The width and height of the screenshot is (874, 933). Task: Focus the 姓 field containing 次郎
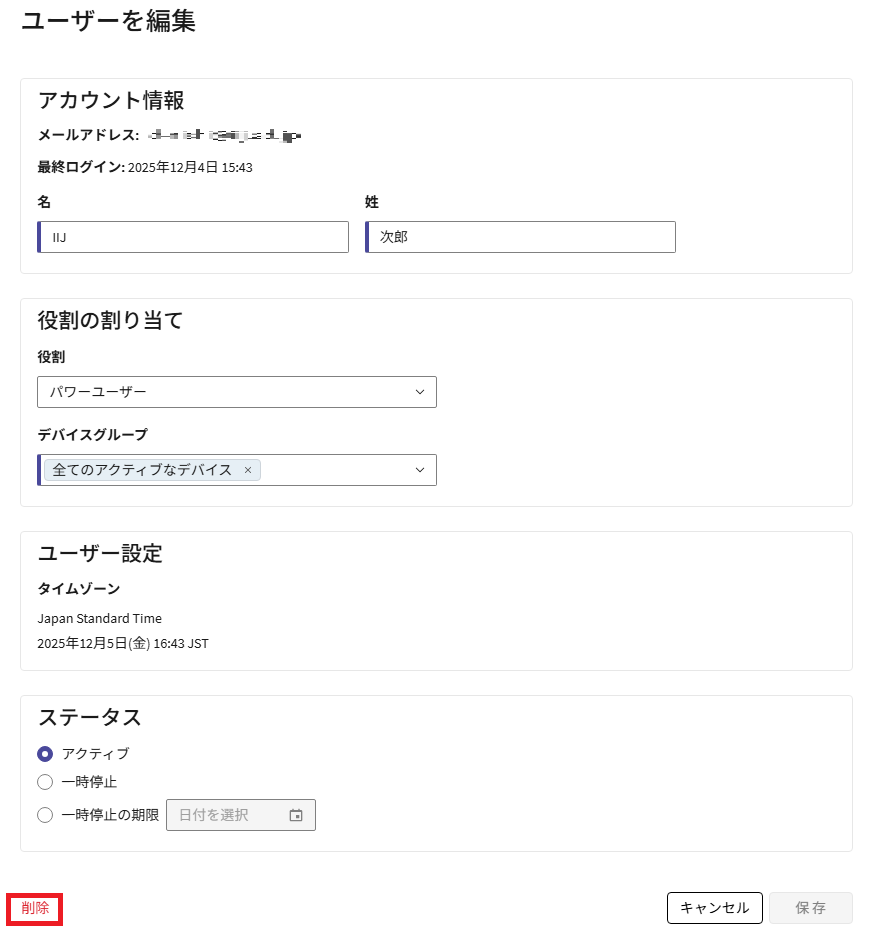(x=520, y=237)
